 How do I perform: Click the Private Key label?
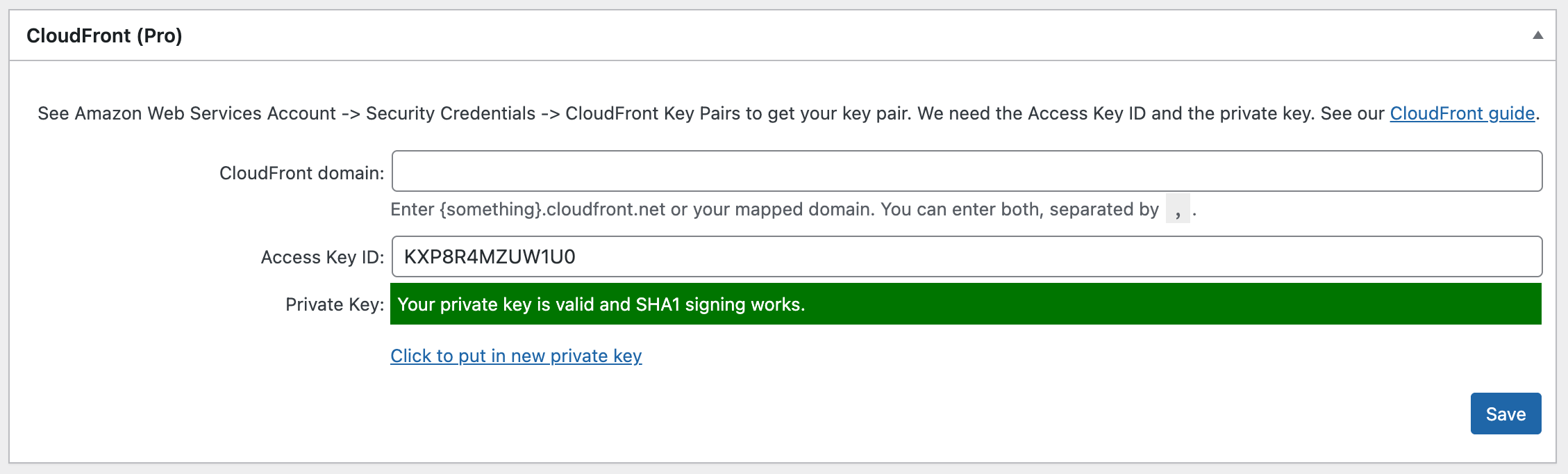(335, 304)
